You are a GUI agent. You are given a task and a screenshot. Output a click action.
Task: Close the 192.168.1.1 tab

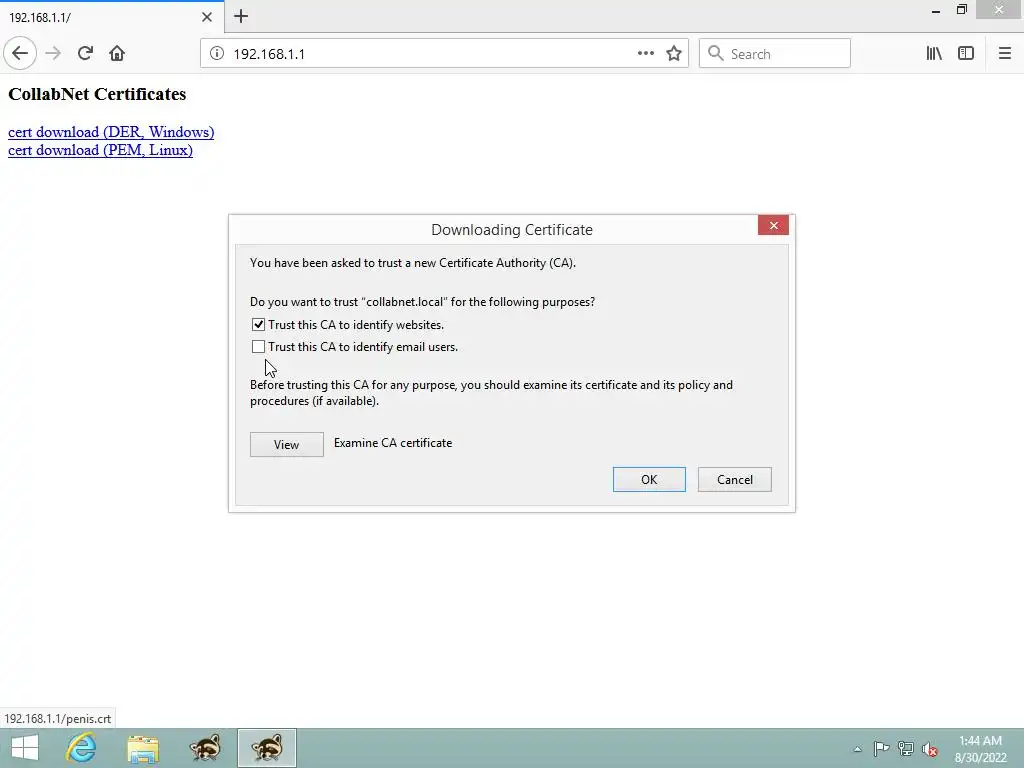[207, 17]
